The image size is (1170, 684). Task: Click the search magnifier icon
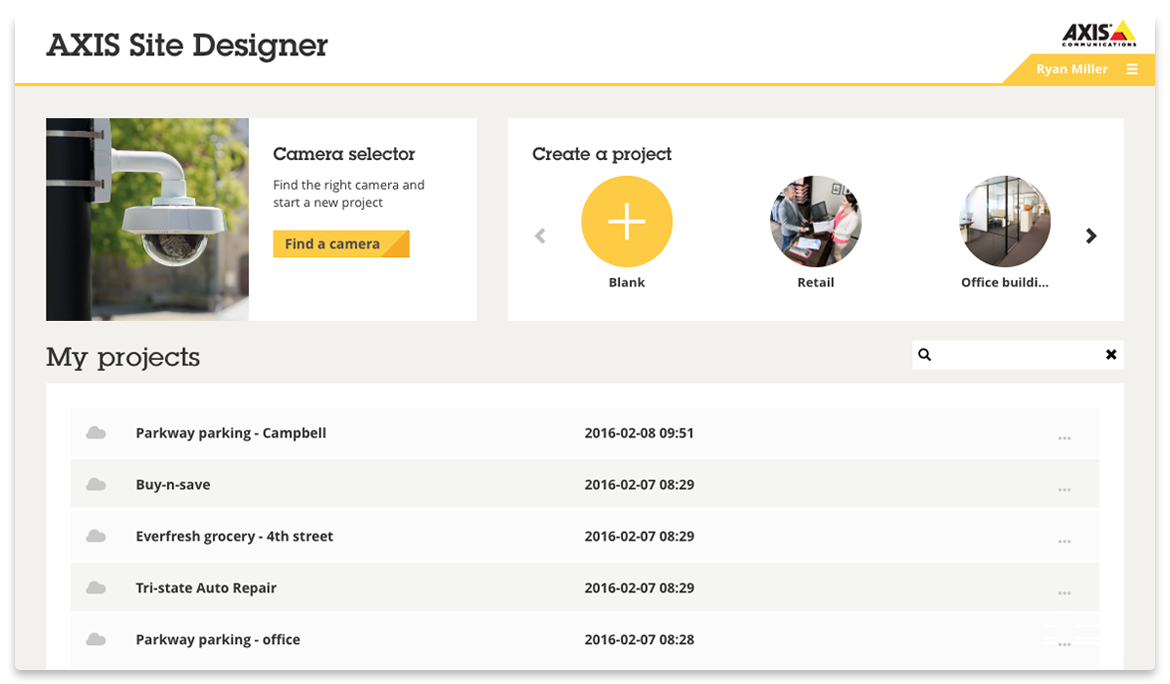coord(925,355)
